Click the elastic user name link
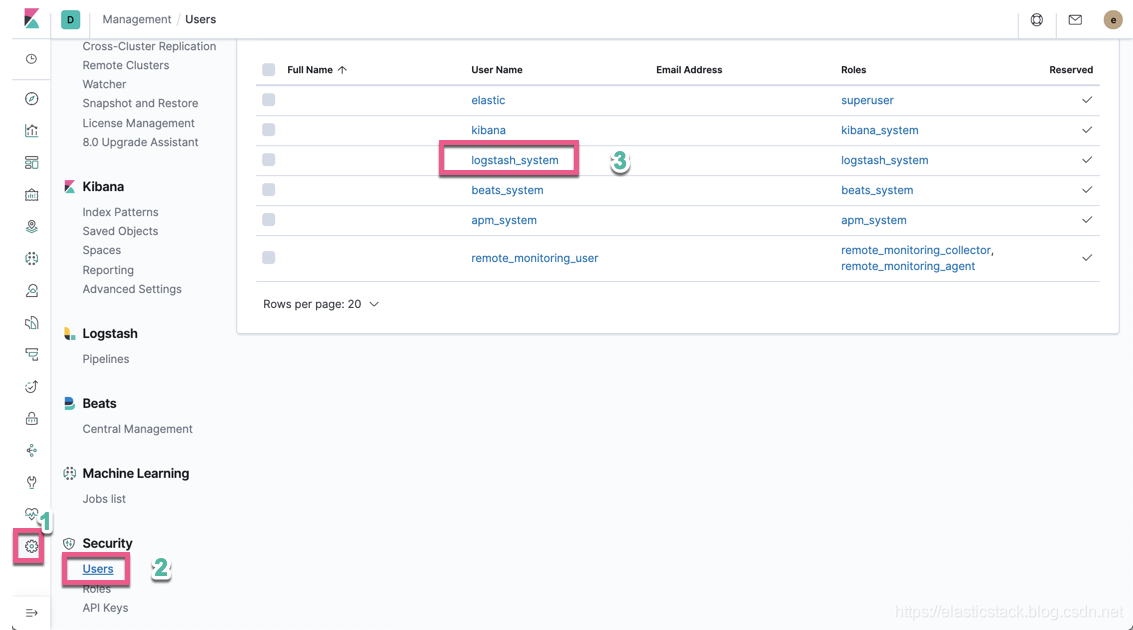The height and width of the screenshot is (630, 1133). 488,100
